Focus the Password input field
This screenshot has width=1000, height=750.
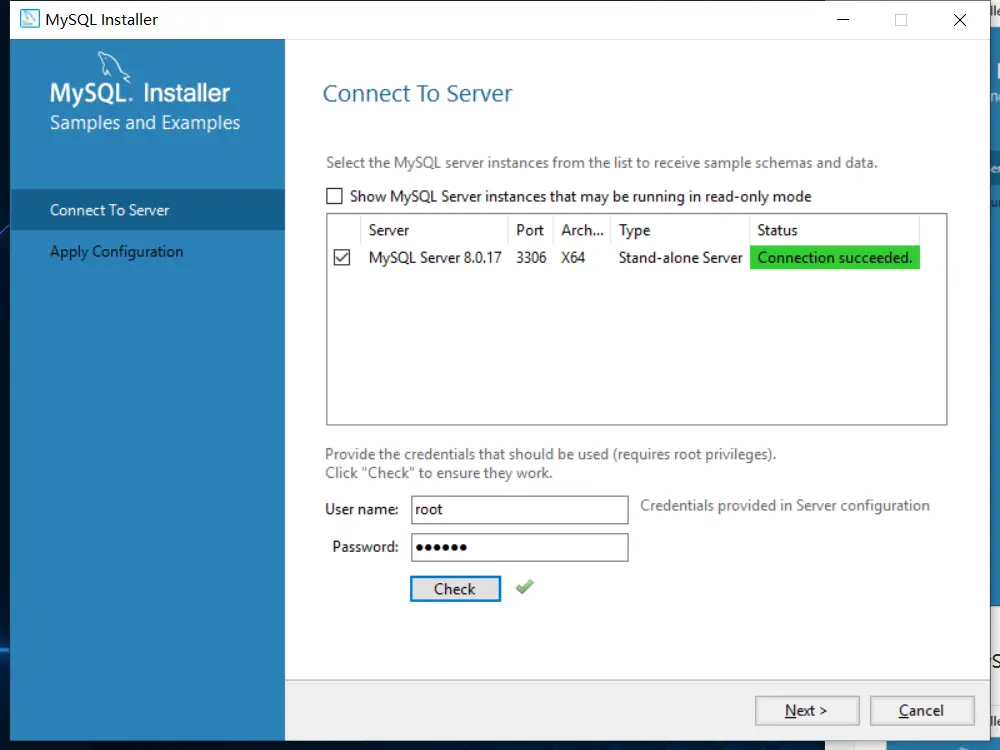(519, 547)
